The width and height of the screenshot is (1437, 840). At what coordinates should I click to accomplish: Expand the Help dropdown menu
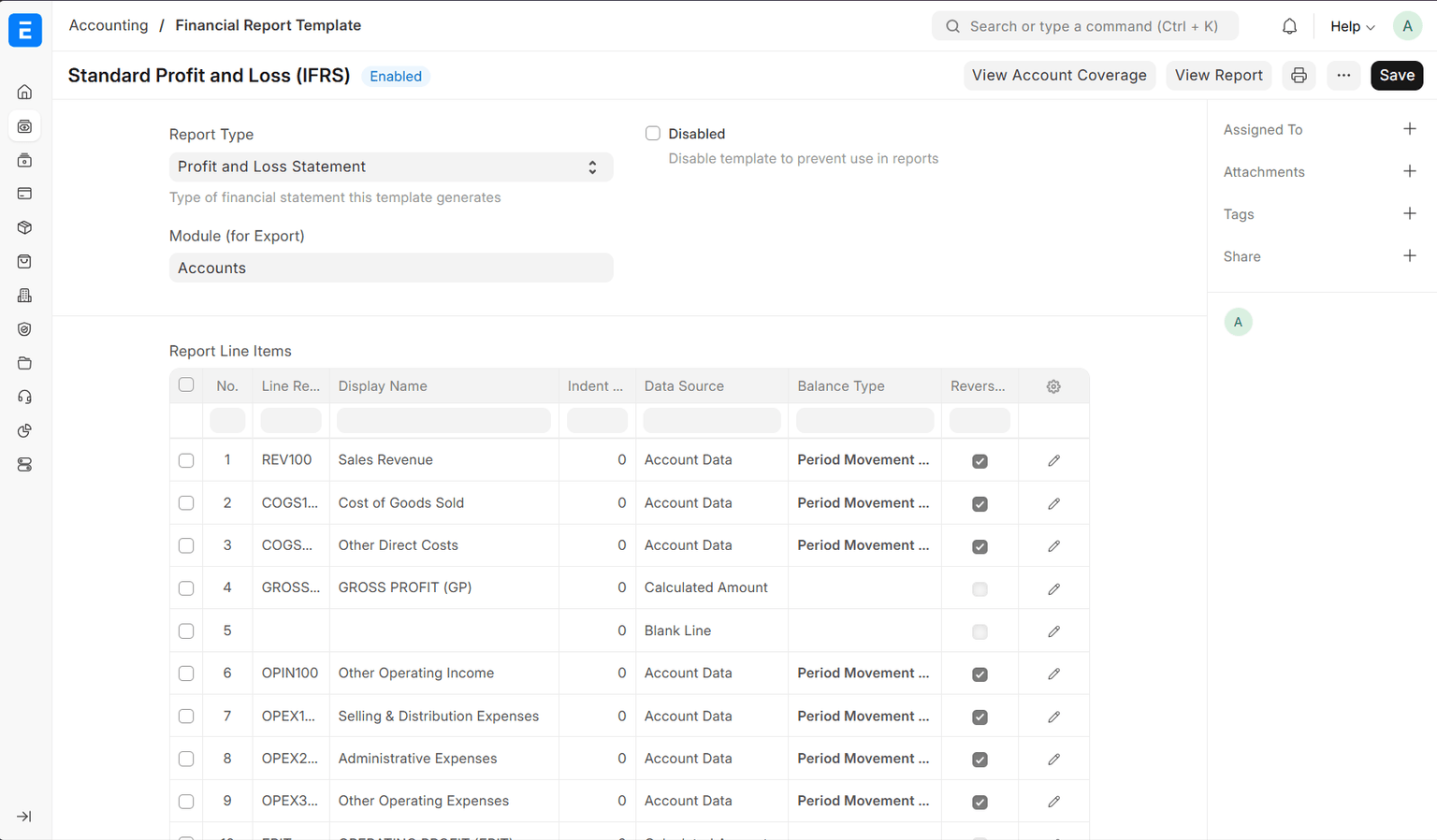point(1352,26)
